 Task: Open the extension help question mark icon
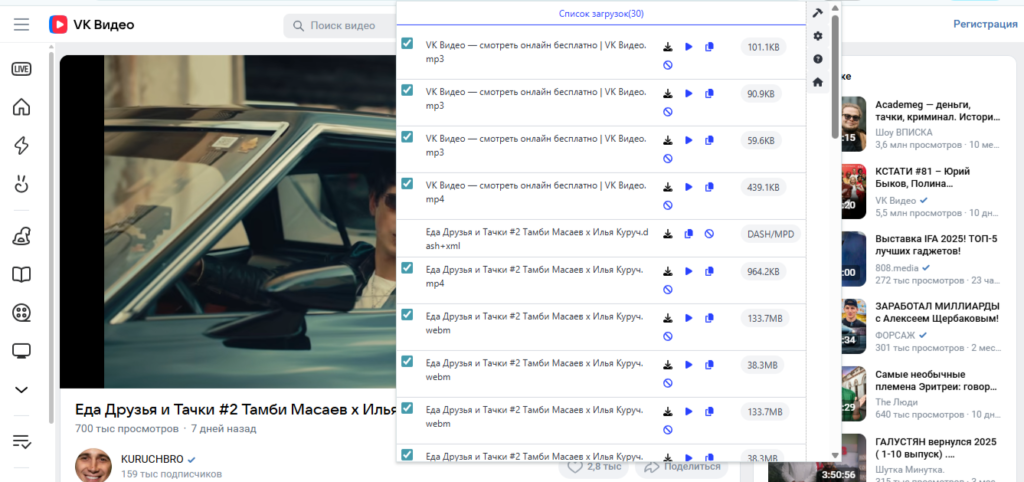818,59
